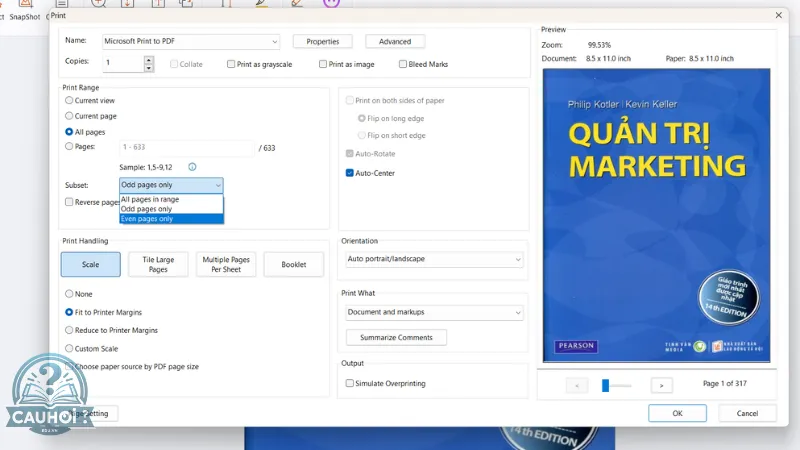Toggle the Auto-Center checkbox
Viewport: 800px width, 450px height.
[x=349, y=173]
